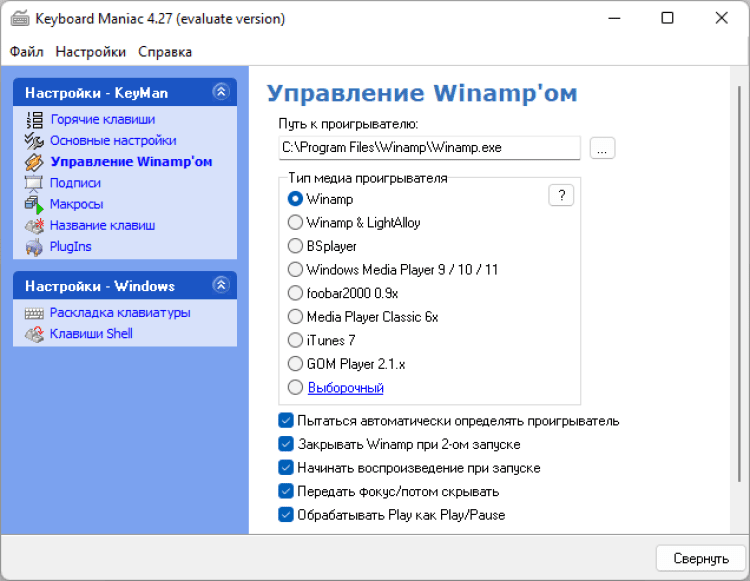Click the ? help button
This screenshot has height=581, width=750.
pyautogui.click(x=561, y=195)
